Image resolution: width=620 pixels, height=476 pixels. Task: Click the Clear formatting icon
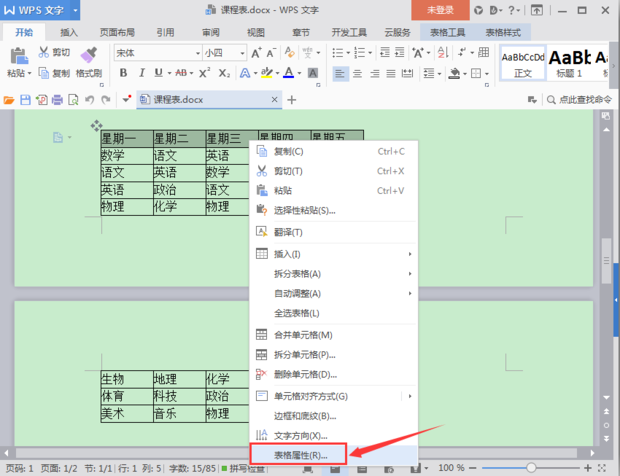[289, 52]
